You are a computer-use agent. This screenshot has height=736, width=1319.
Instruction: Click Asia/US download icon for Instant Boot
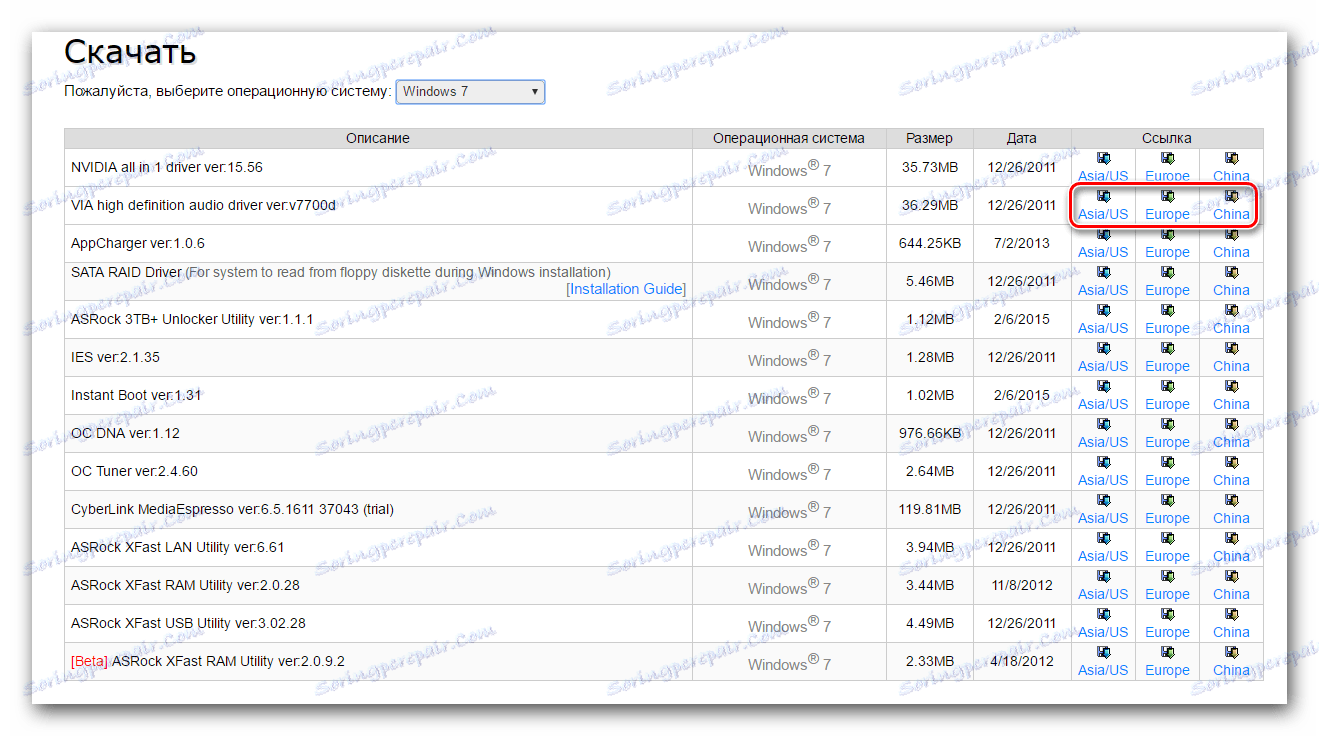pos(1103,386)
